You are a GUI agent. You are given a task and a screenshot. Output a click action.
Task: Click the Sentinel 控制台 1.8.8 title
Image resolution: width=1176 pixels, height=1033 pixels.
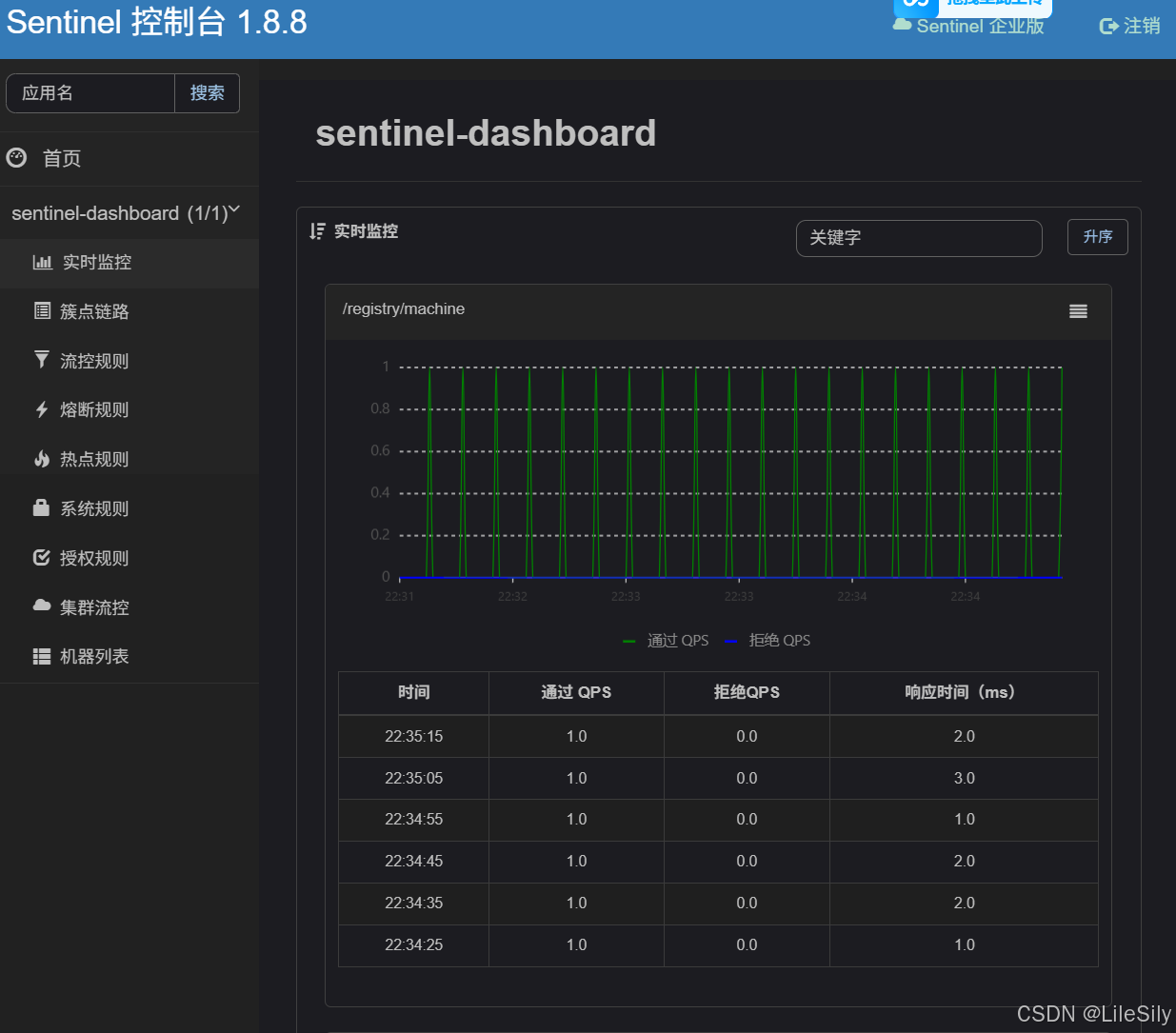pyautogui.click(x=157, y=21)
